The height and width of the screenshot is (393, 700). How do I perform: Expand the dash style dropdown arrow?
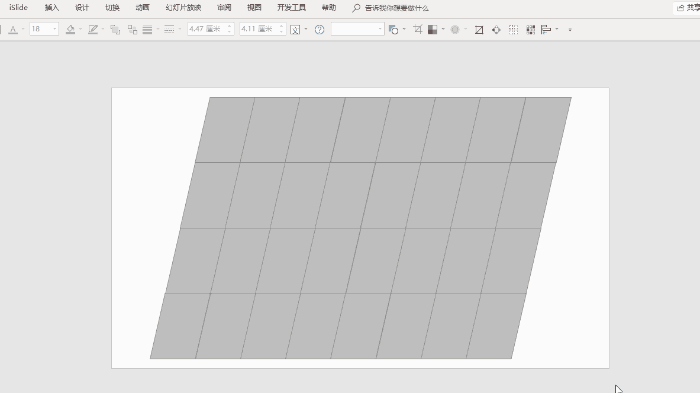(180, 29)
